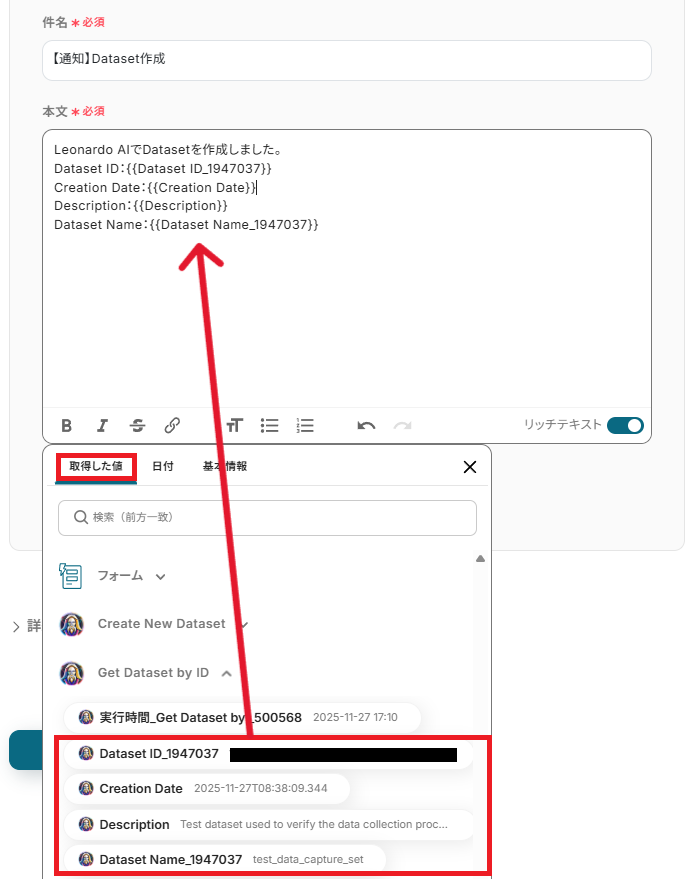This screenshot has width=695, height=879.
Task: Insert a hyperlink with the link icon
Action: click(x=172, y=425)
